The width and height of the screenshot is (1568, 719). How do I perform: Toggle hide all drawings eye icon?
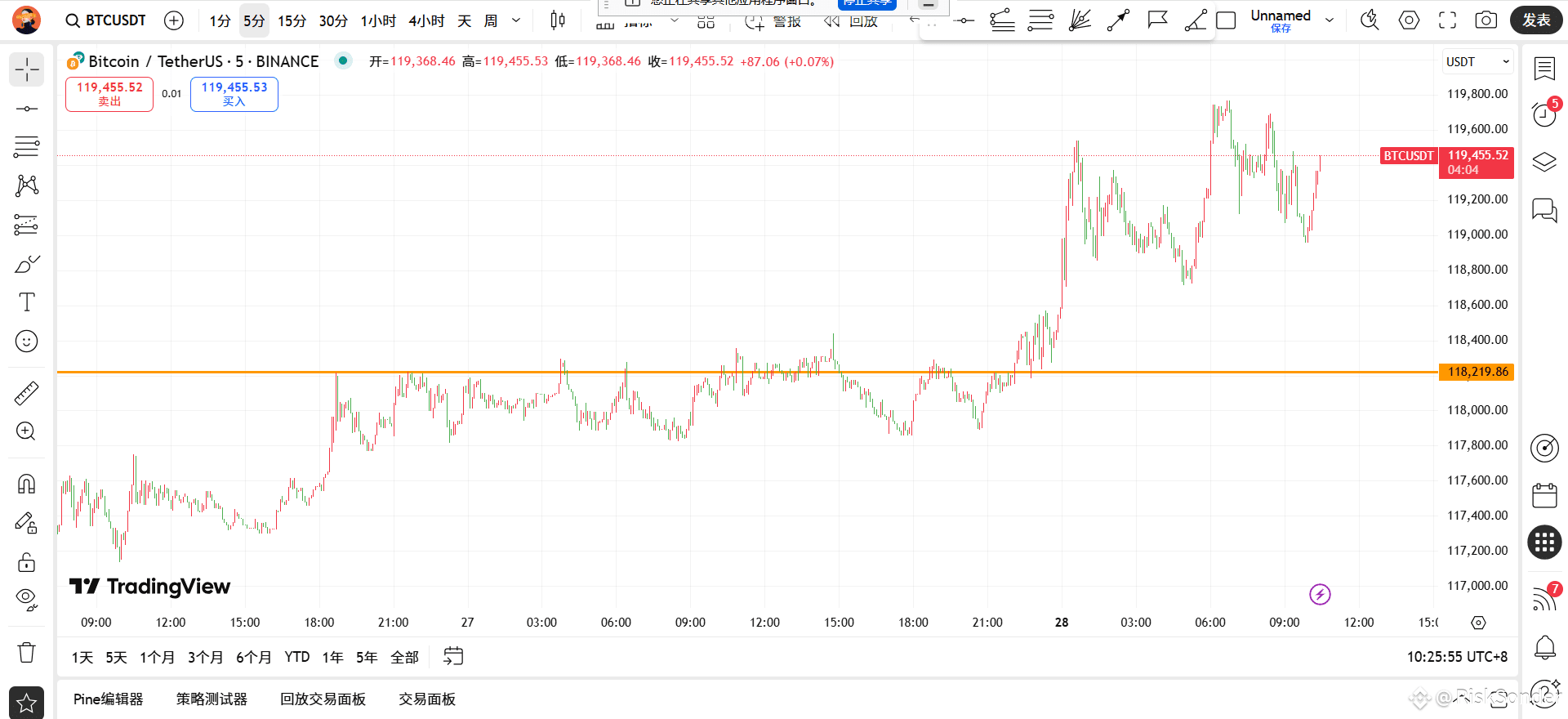pos(27,600)
